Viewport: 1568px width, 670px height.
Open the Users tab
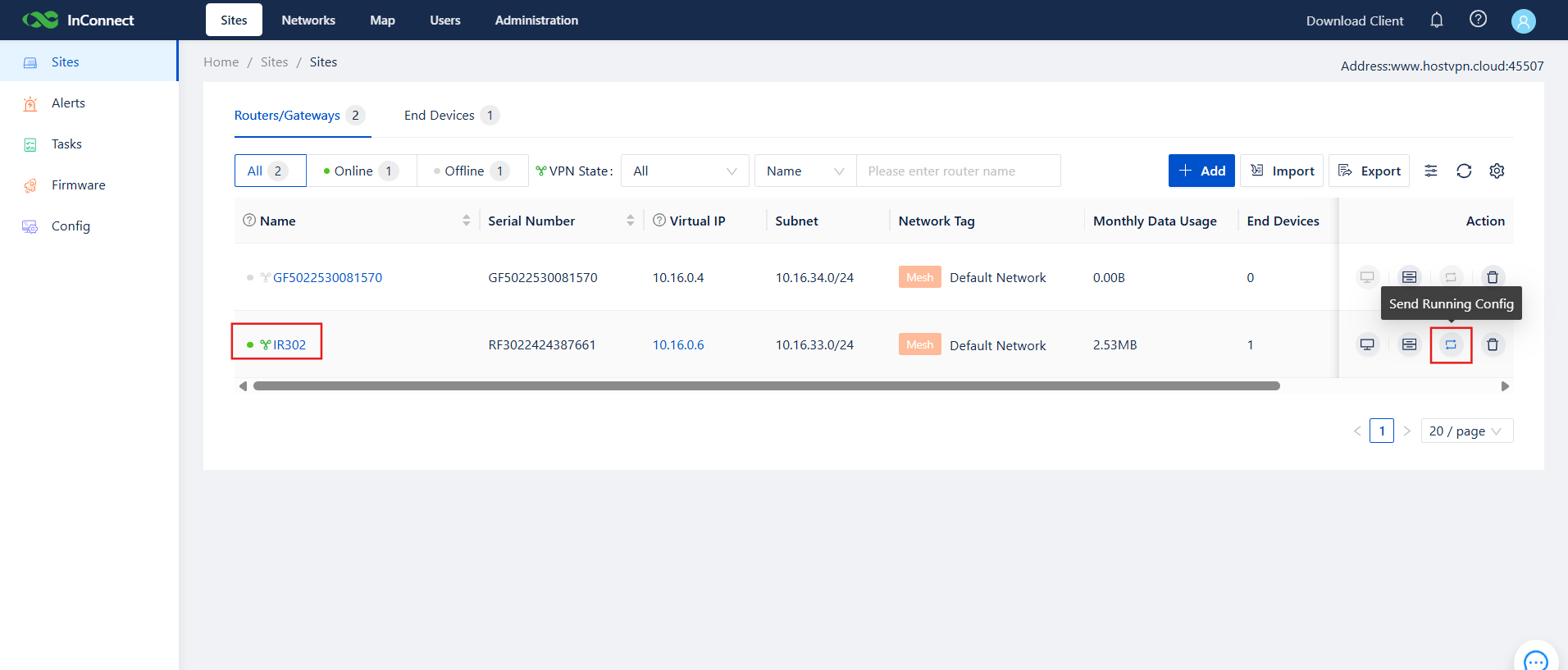click(445, 20)
